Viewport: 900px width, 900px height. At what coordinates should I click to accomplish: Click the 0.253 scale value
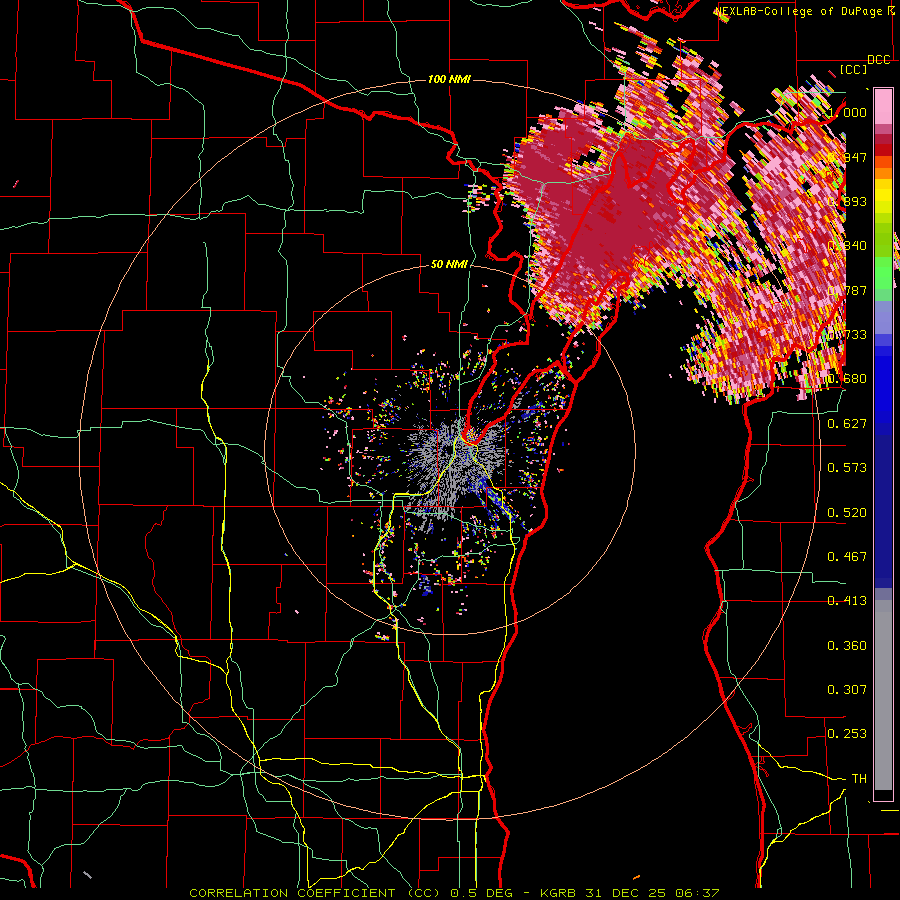pyautogui.click(x=847, y=734)
